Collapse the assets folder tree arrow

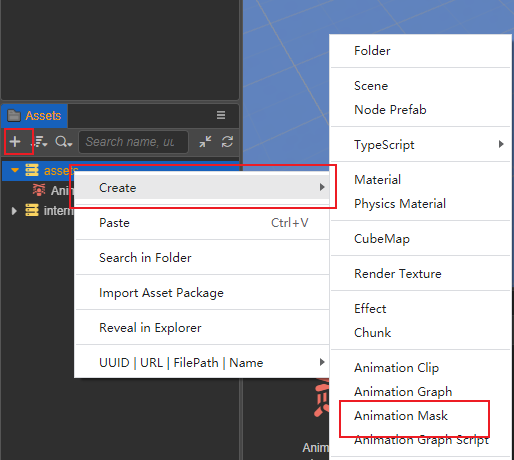click(x=15, y=170)
